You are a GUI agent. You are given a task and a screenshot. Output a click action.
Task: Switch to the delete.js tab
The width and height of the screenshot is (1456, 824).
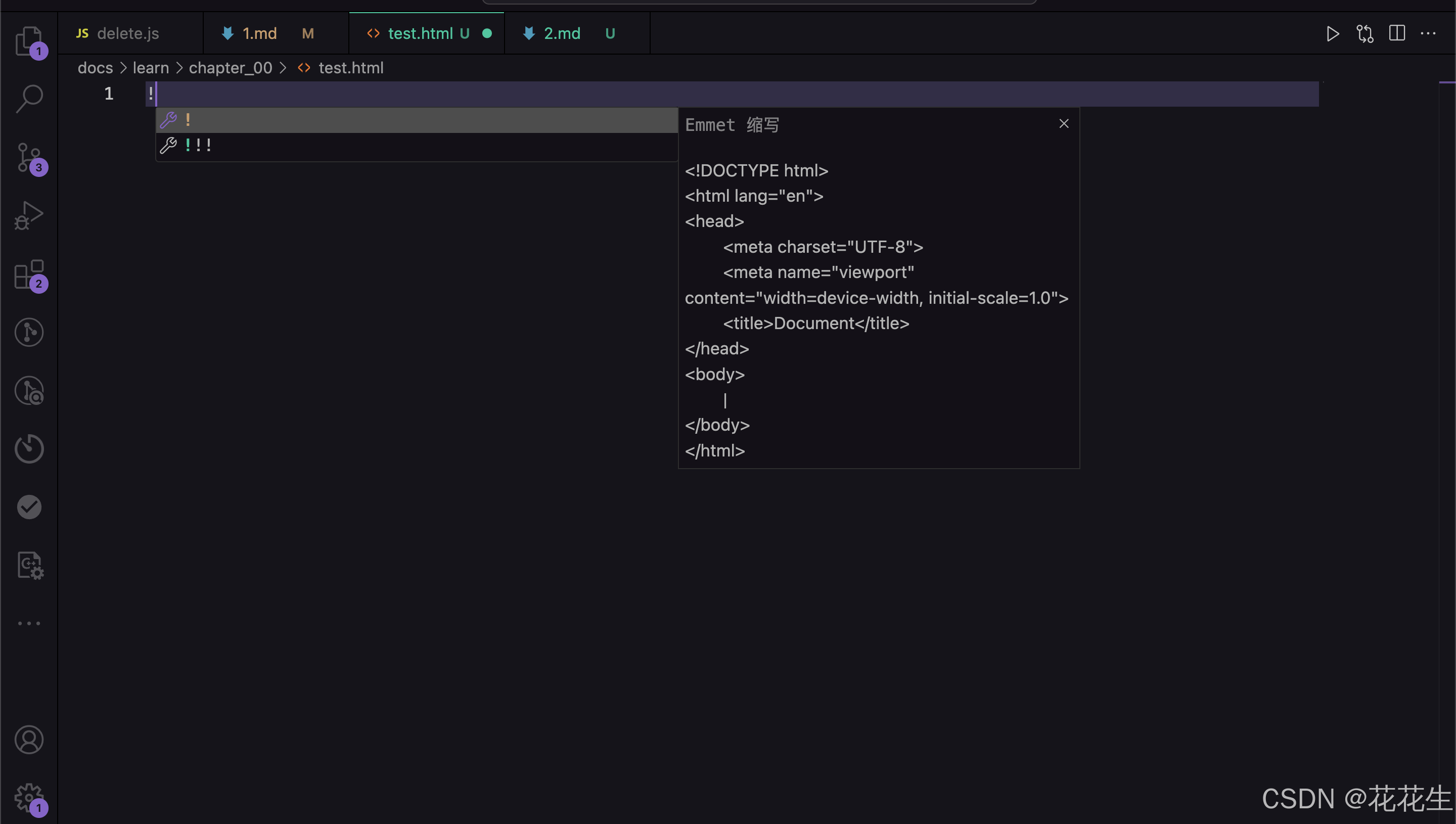point(127,33)
